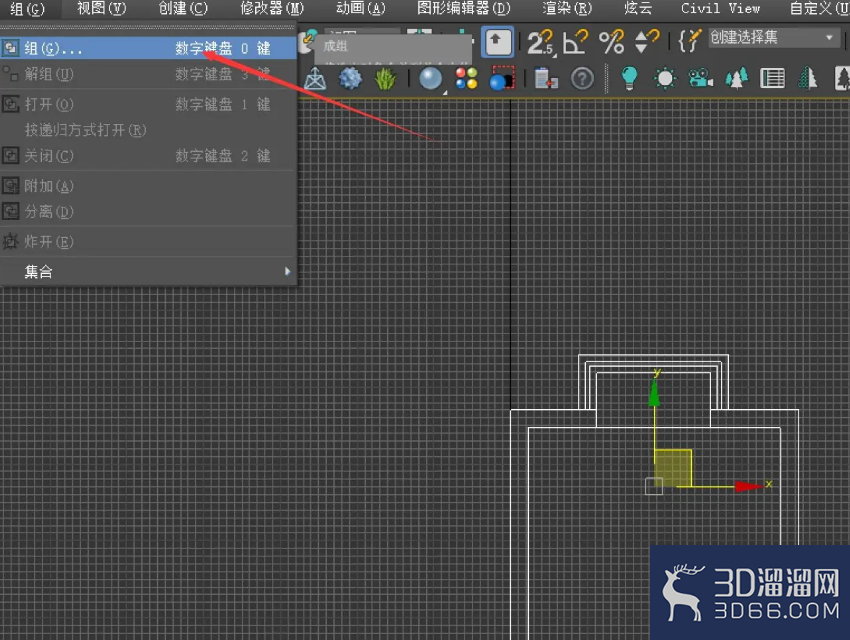Toggle angle snap tool
Viewport: 850px width, 640px height.
[x=575, y=42]
